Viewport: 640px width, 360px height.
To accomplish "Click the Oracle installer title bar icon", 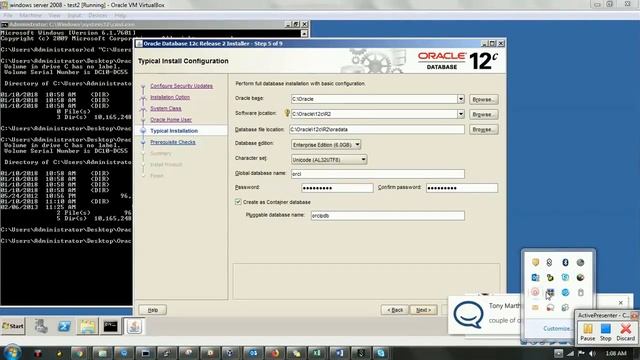I will [x=139, y=44].
